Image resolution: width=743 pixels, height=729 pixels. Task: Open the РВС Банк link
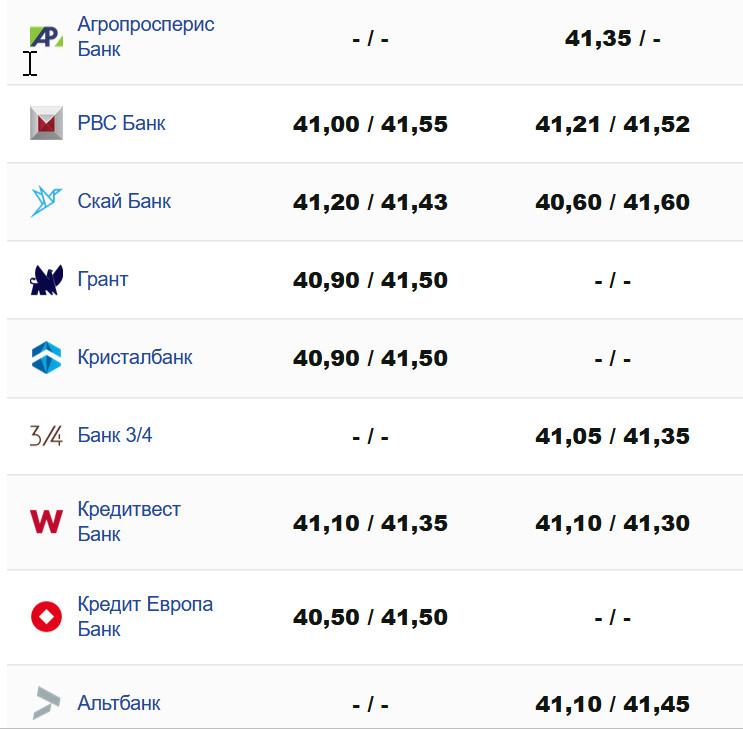click(x=121, y=123)
